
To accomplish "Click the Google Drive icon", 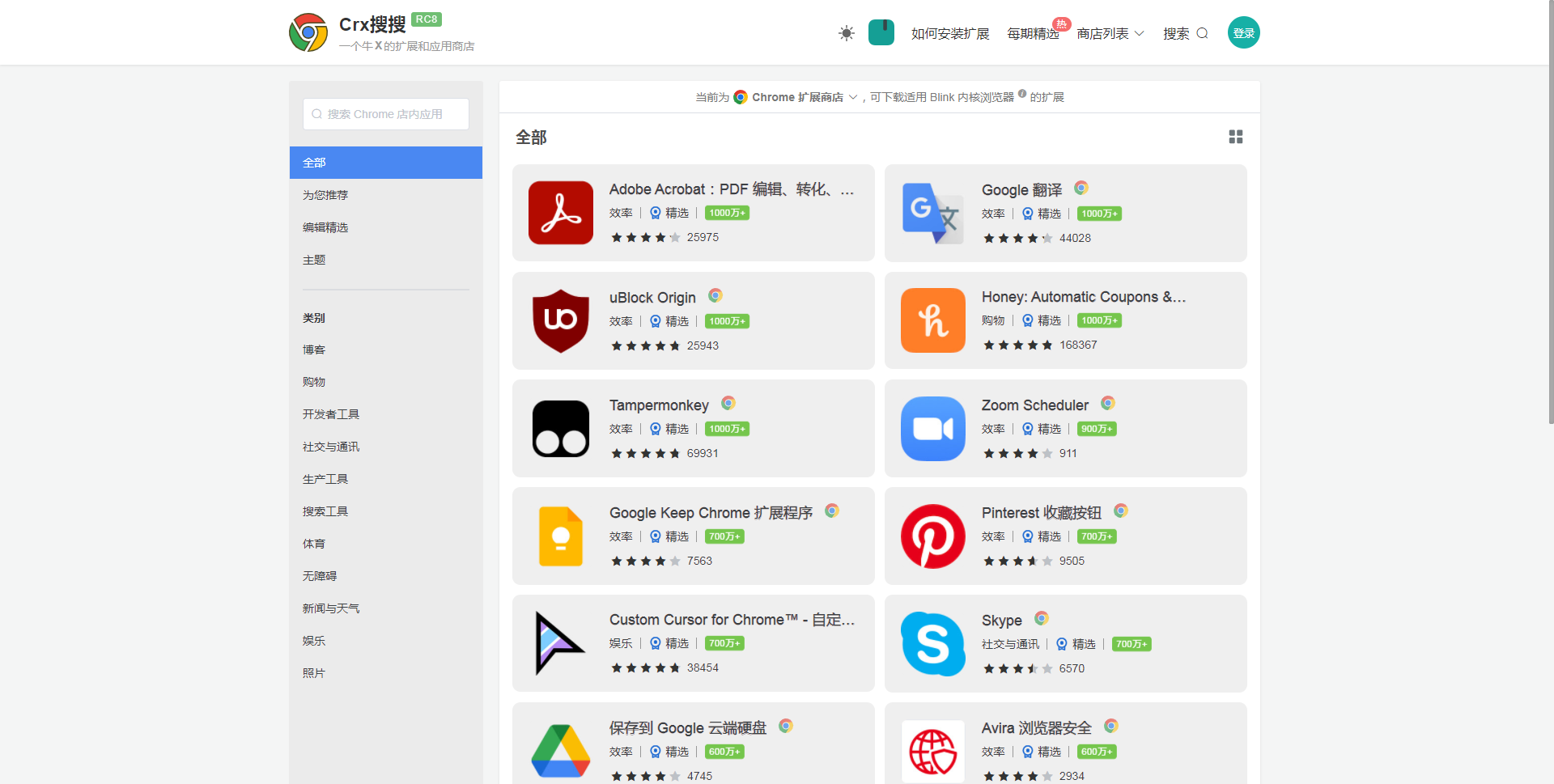I will coord(561,752).
